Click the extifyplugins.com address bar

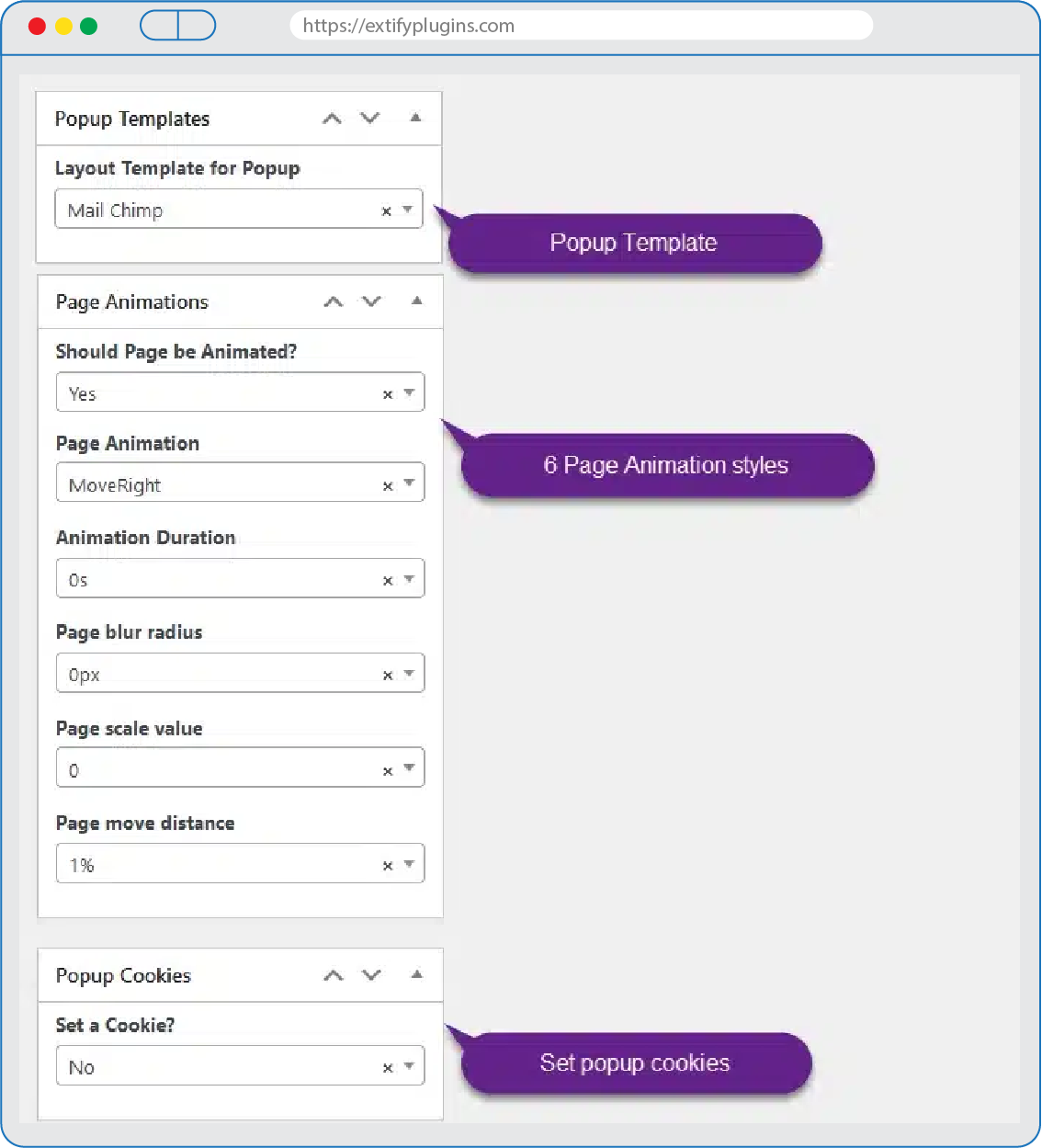coord(581,26)
